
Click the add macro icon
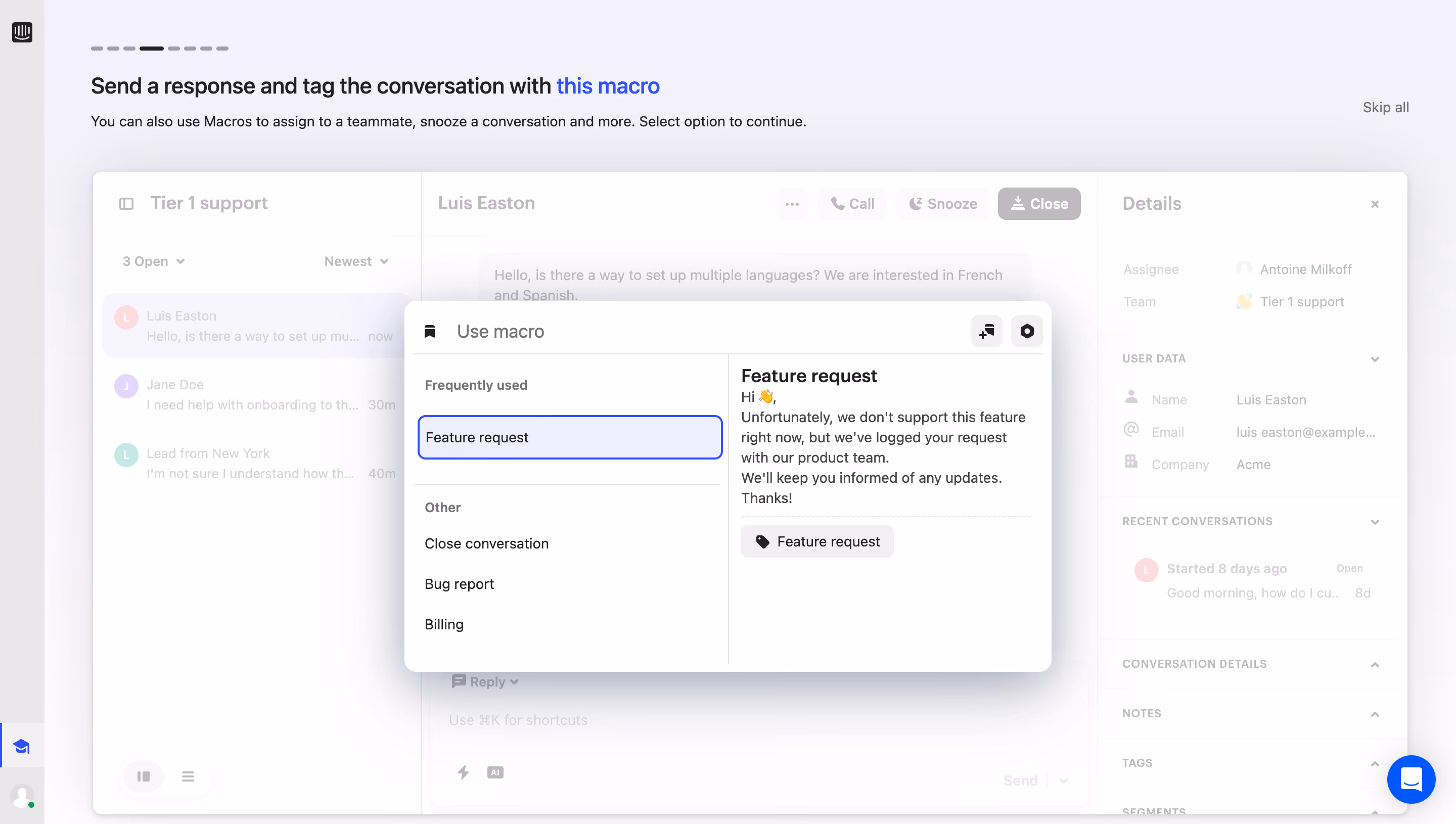tap(986, 331)
